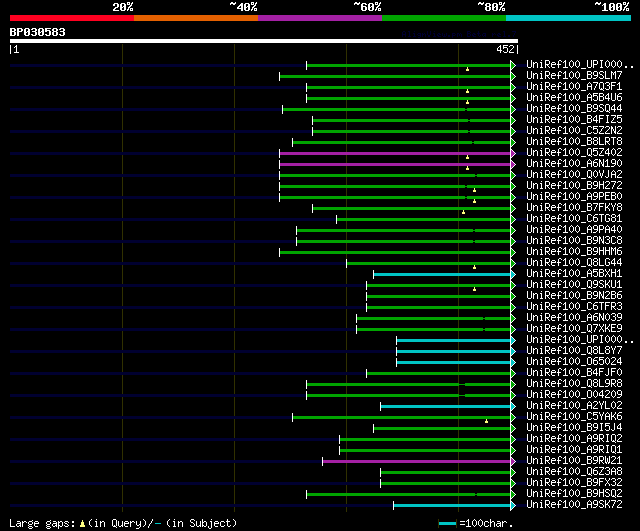
Task: Select the BP030583 query name
Action: [38, 32]
